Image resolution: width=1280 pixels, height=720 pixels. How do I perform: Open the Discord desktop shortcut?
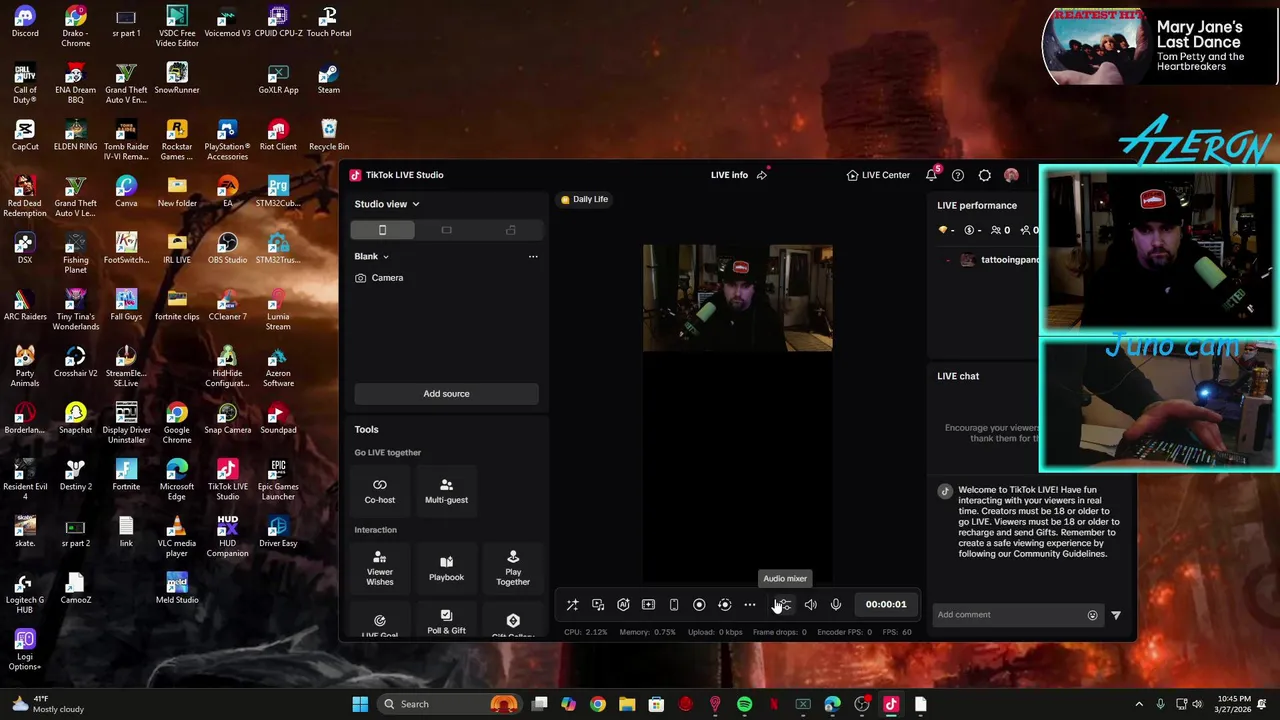coord(25,21)
